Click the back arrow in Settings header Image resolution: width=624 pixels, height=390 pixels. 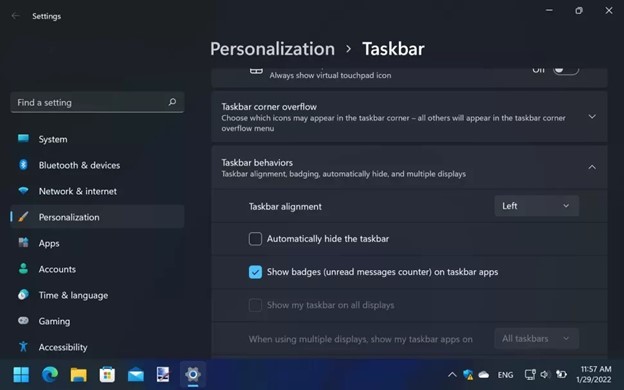[x=16, y=16]
